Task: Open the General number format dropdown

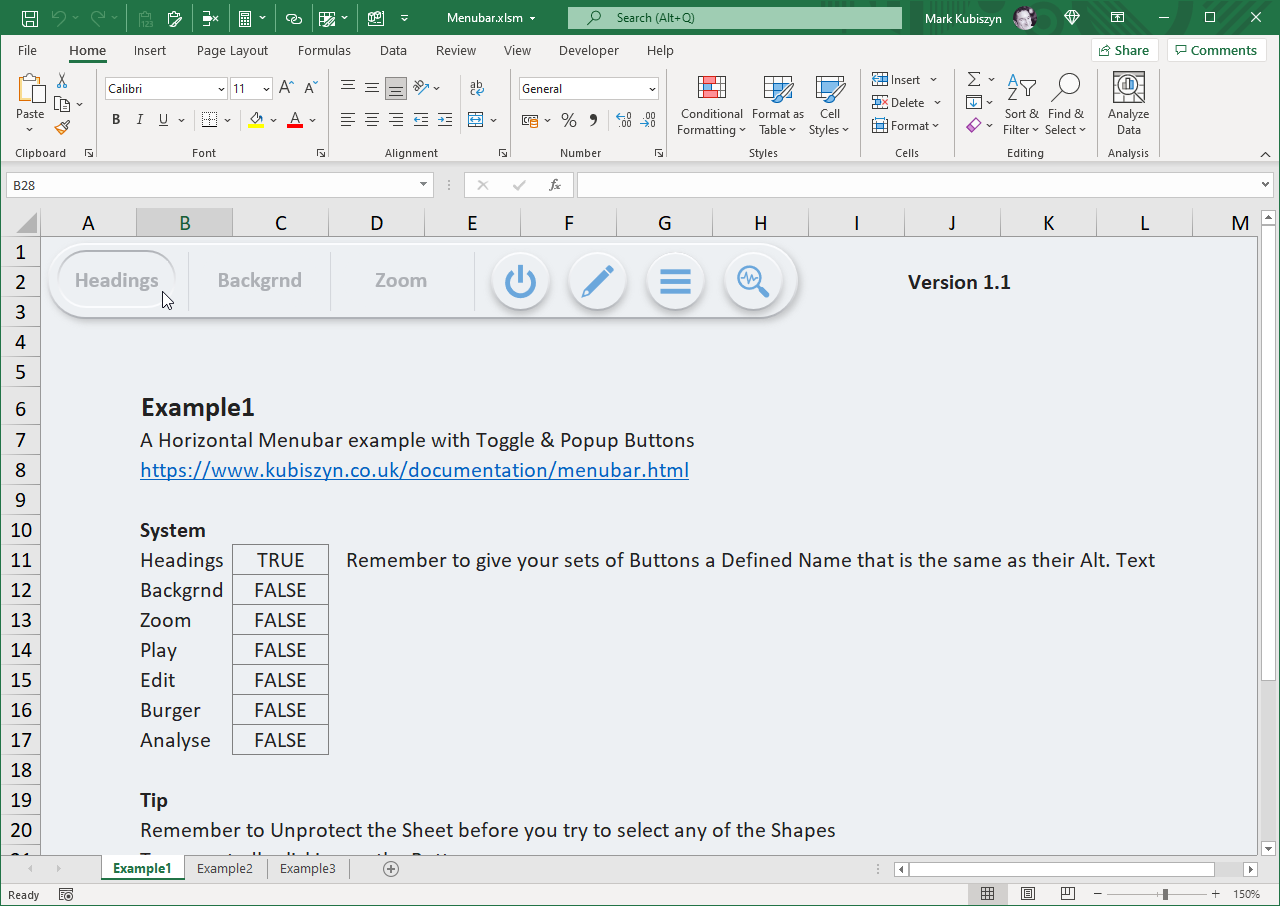Action: (652, 89)
